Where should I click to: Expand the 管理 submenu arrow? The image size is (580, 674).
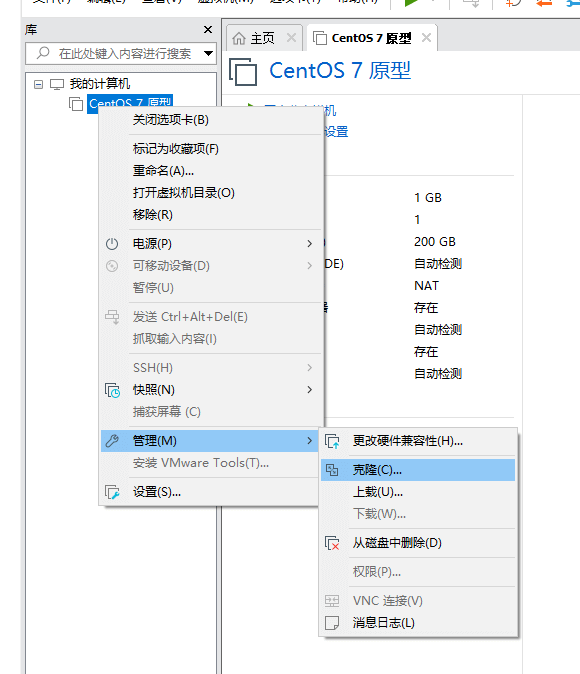pyautogui.click(x=310, y=441)
